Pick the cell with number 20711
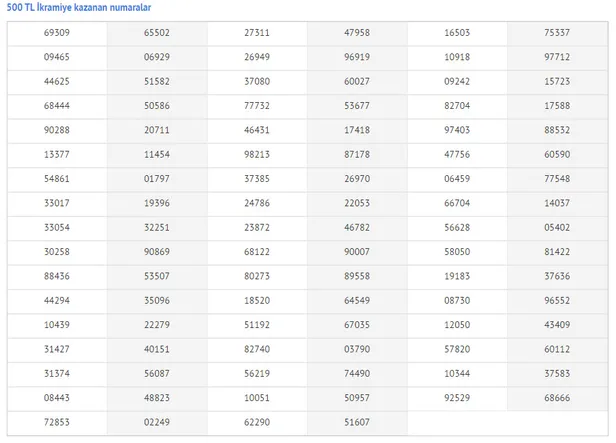Image resolution: width=616 pixels, height=443 pixels. pyautogui.click(x=157, y=130)
